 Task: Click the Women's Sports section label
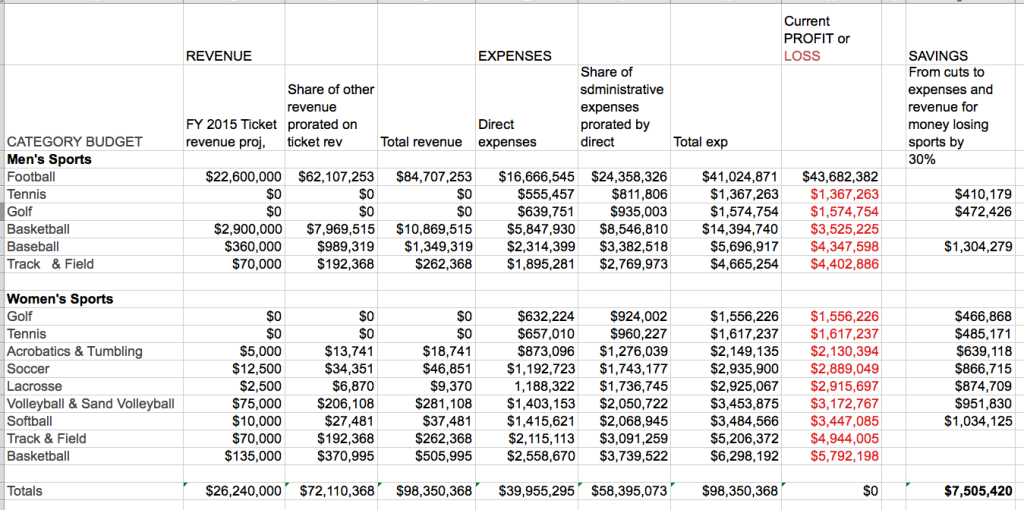click(59, 299)
